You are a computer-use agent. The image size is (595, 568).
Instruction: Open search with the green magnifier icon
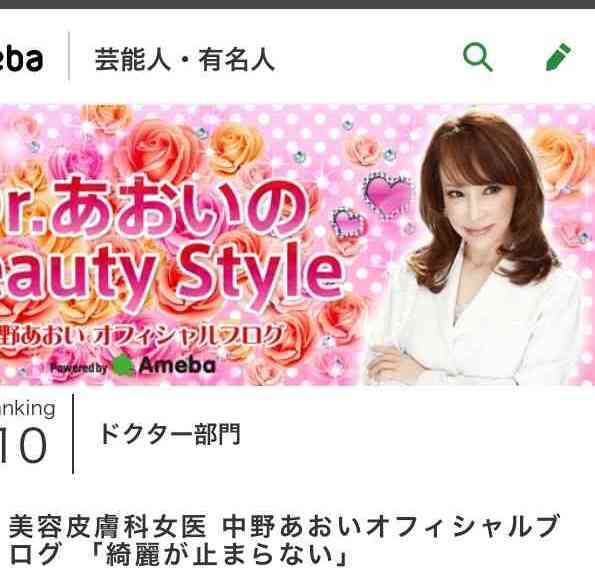pyautogui.click(x=478, y=57)
